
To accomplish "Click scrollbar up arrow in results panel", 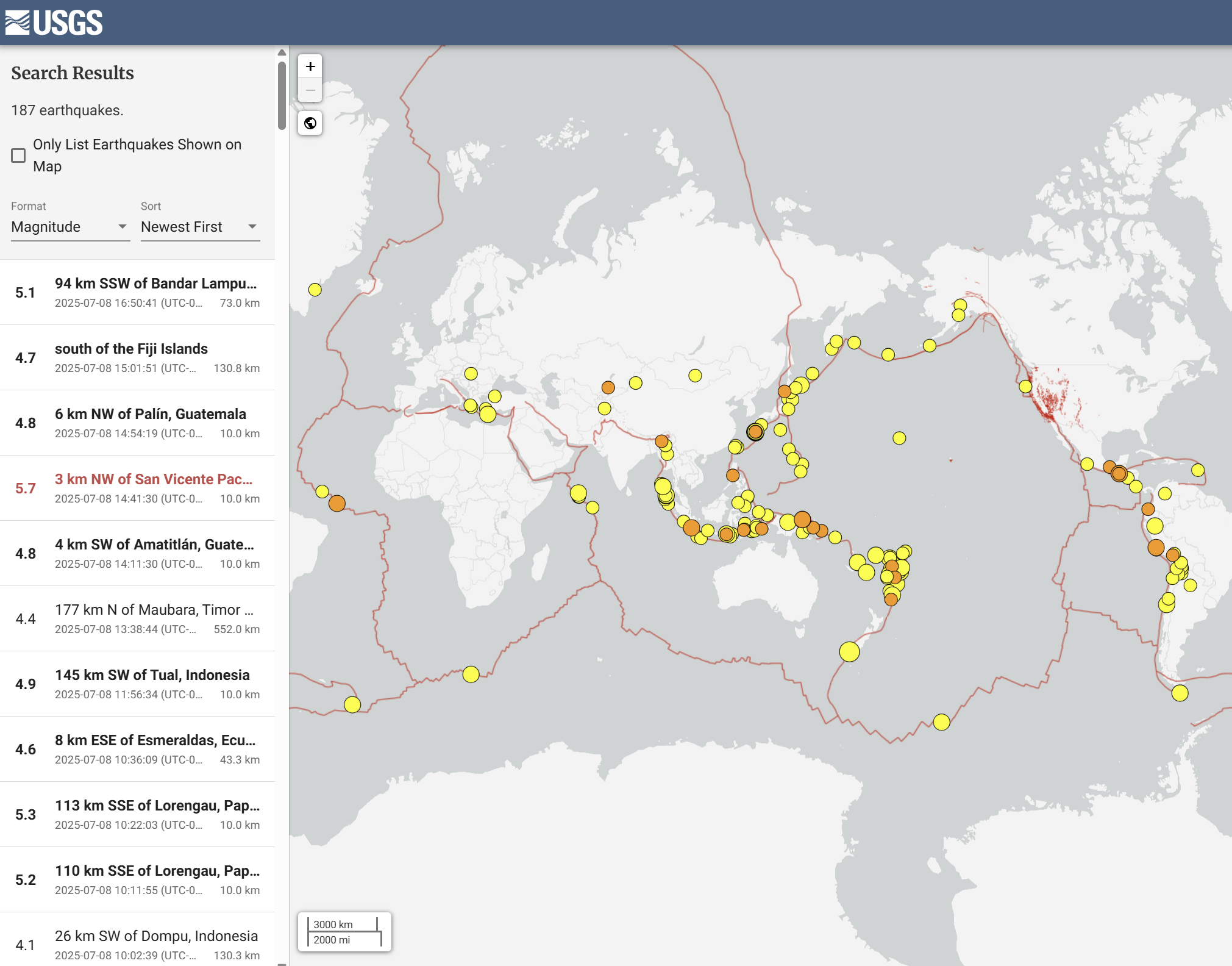I will tap(282, 52).
